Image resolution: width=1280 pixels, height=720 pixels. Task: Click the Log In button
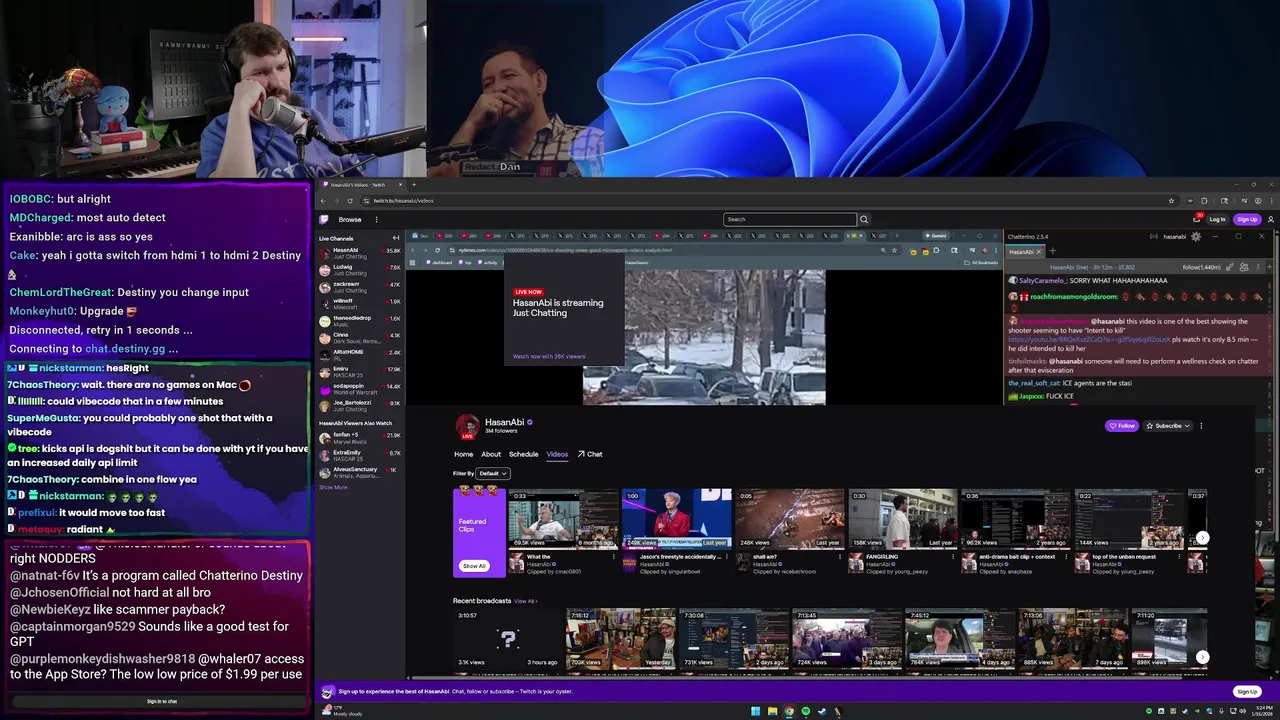tap(1217, 219)
